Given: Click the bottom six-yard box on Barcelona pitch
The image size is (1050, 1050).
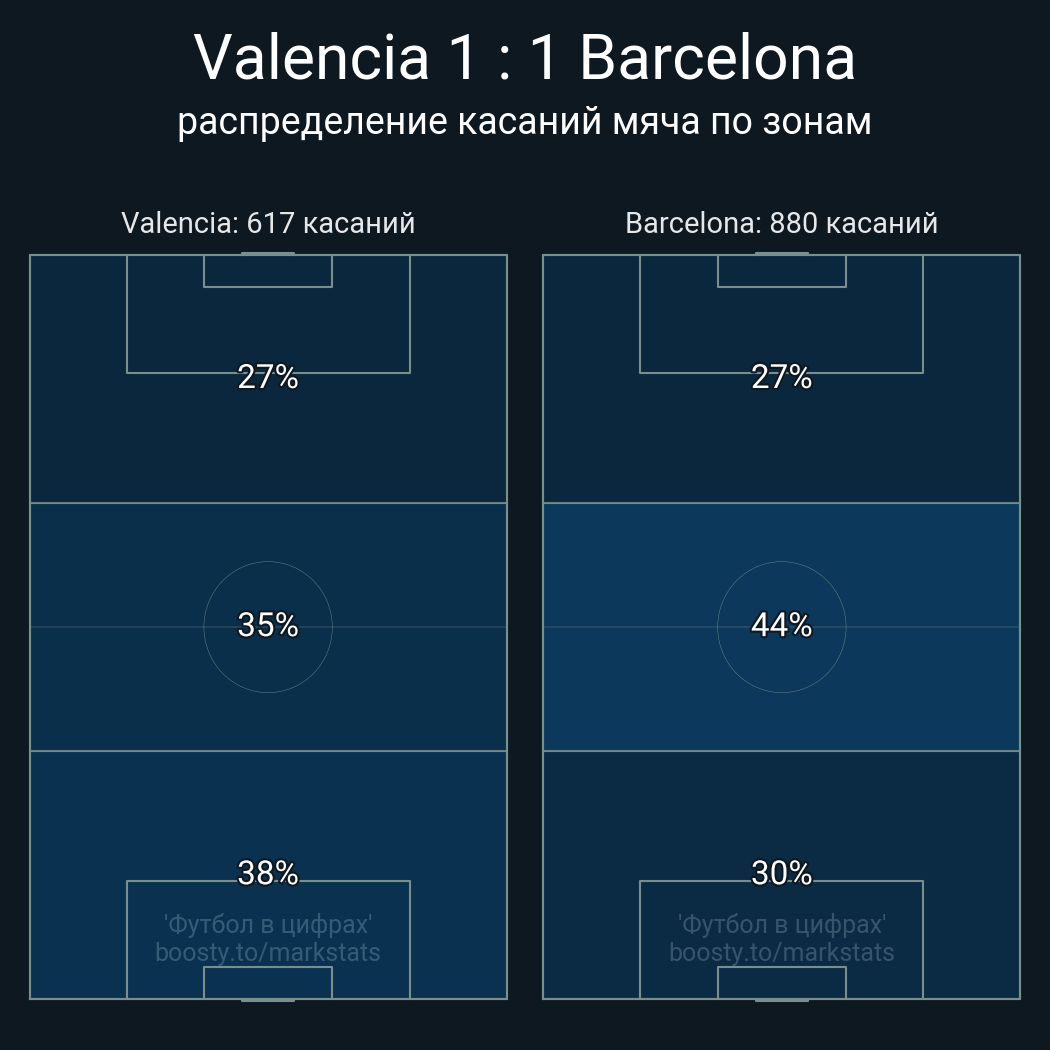Looking at the screenshot, I should (781, 982).
